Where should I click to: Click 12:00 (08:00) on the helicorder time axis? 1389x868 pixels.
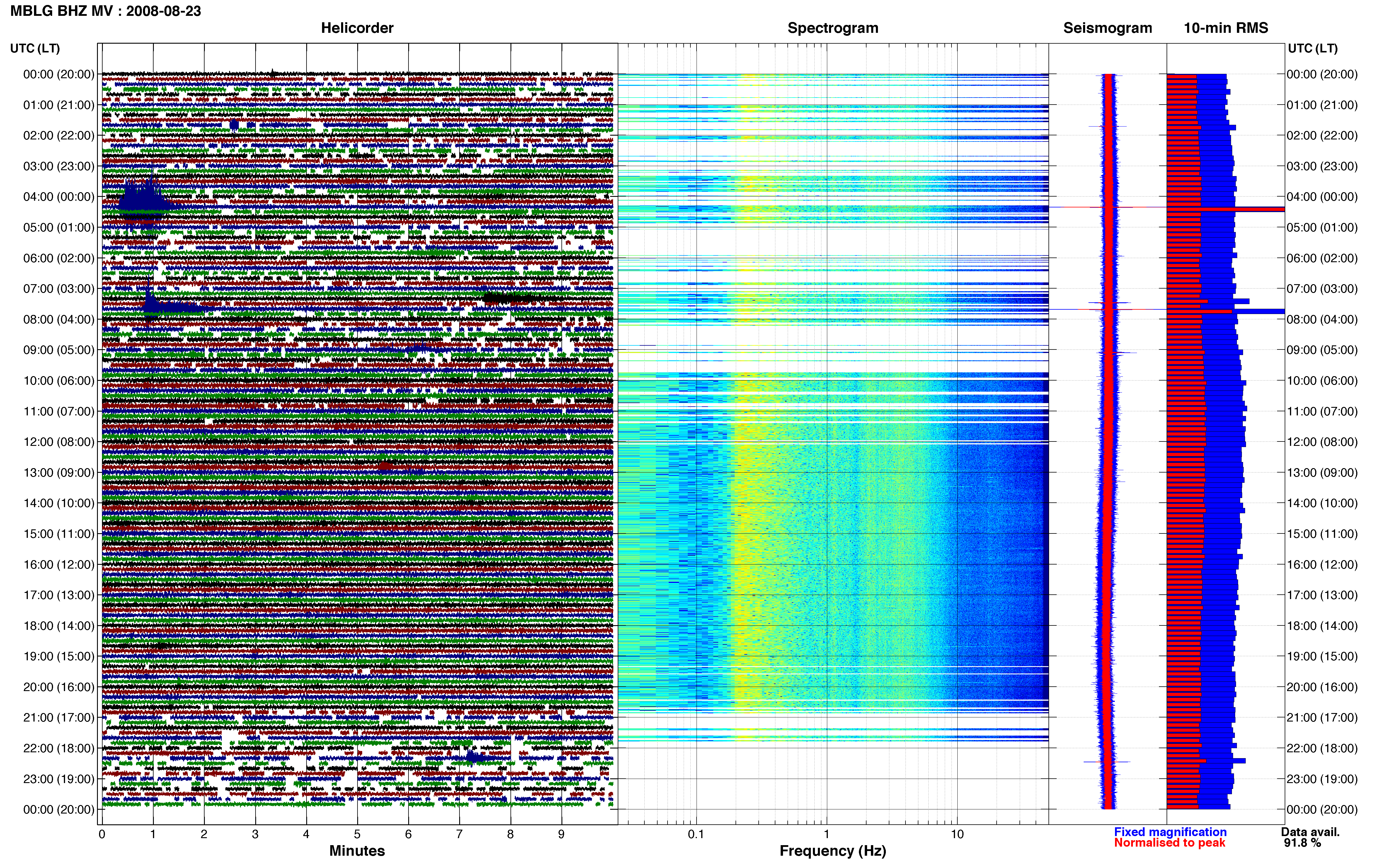pos(59,442)
